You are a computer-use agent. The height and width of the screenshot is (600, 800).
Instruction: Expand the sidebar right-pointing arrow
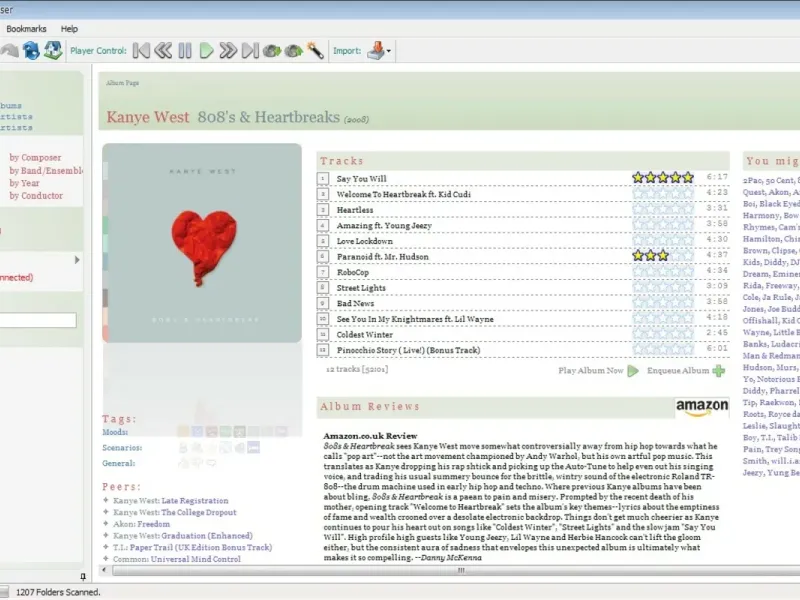click(77, 260)
